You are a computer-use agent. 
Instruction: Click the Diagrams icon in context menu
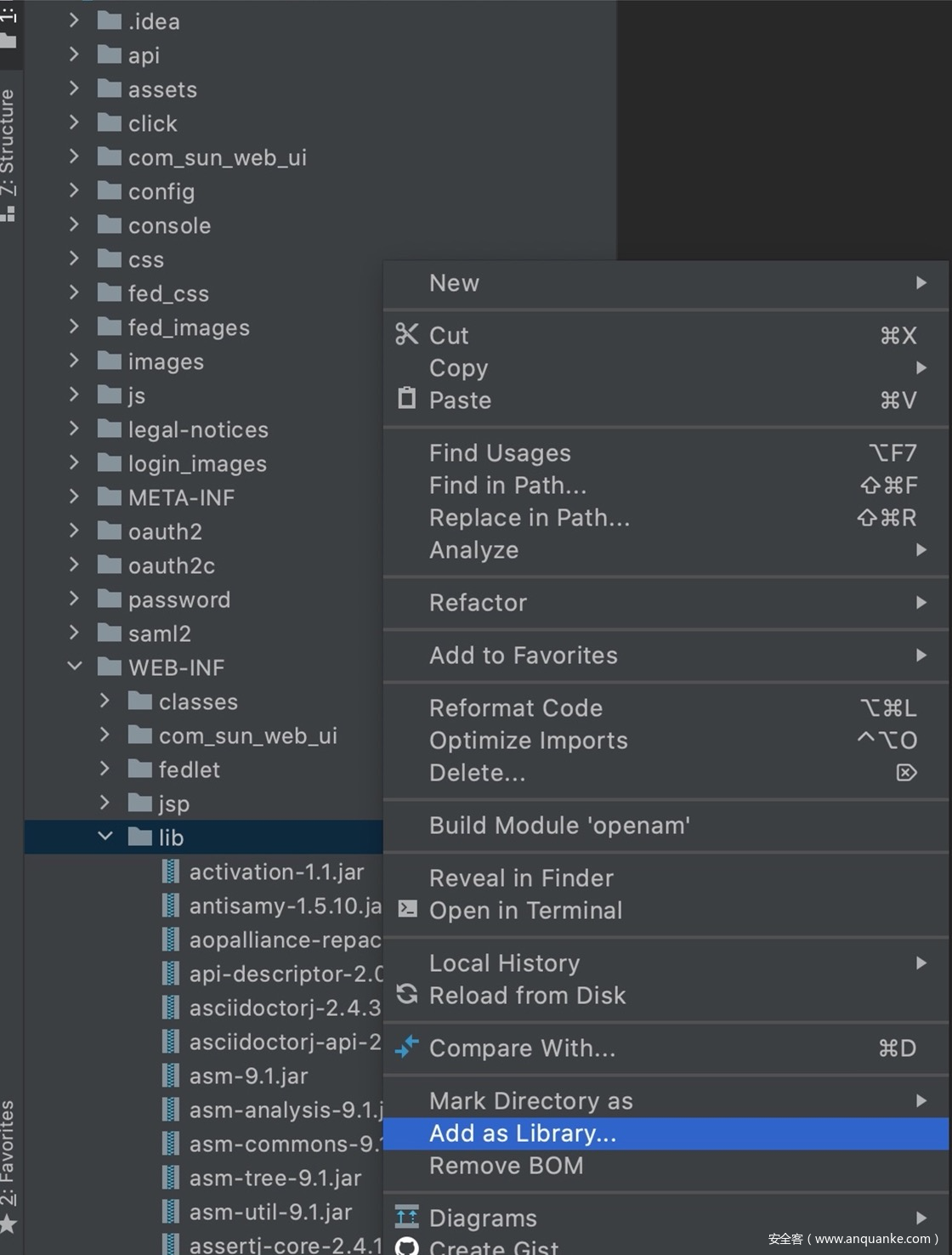407,1217
